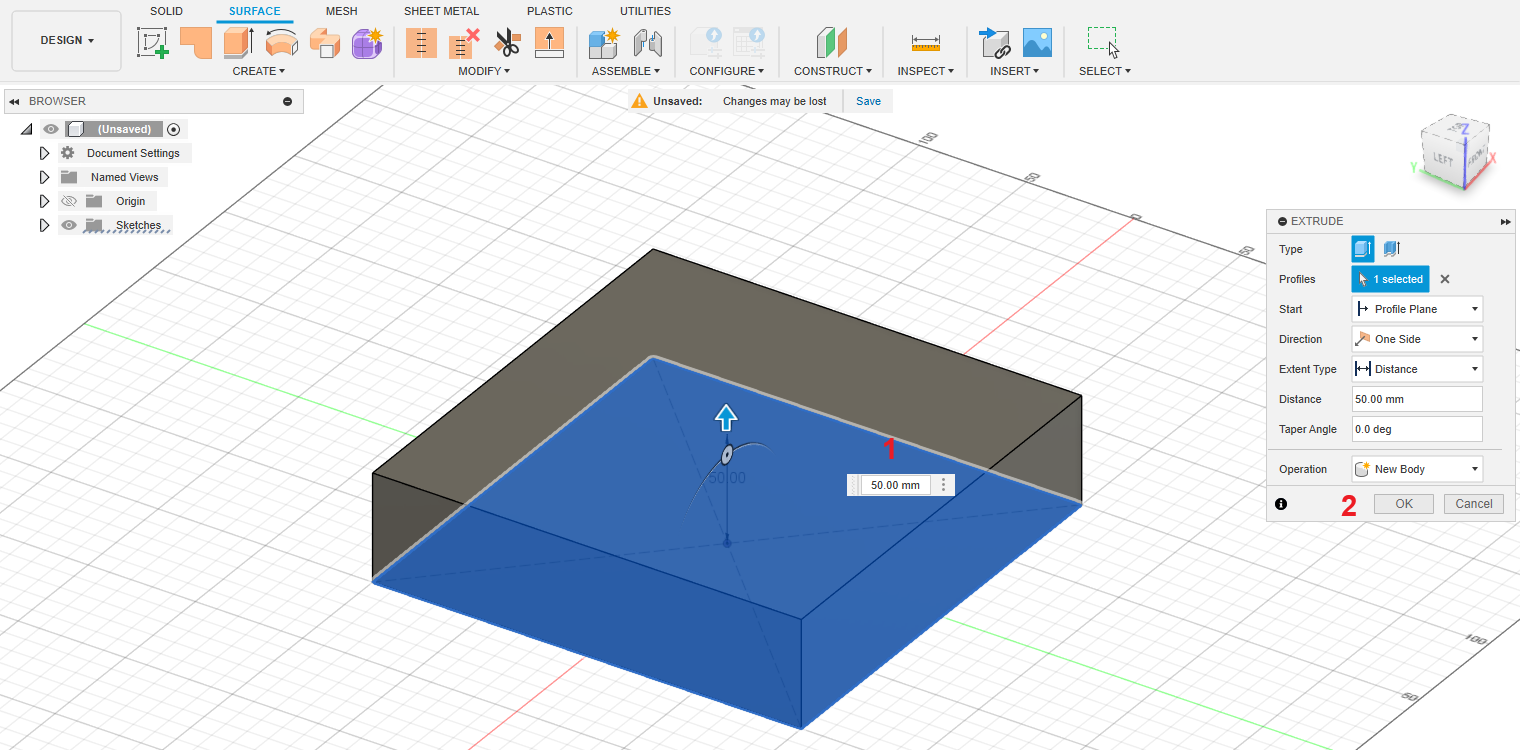Click the New Component icon

click(604, 42)
